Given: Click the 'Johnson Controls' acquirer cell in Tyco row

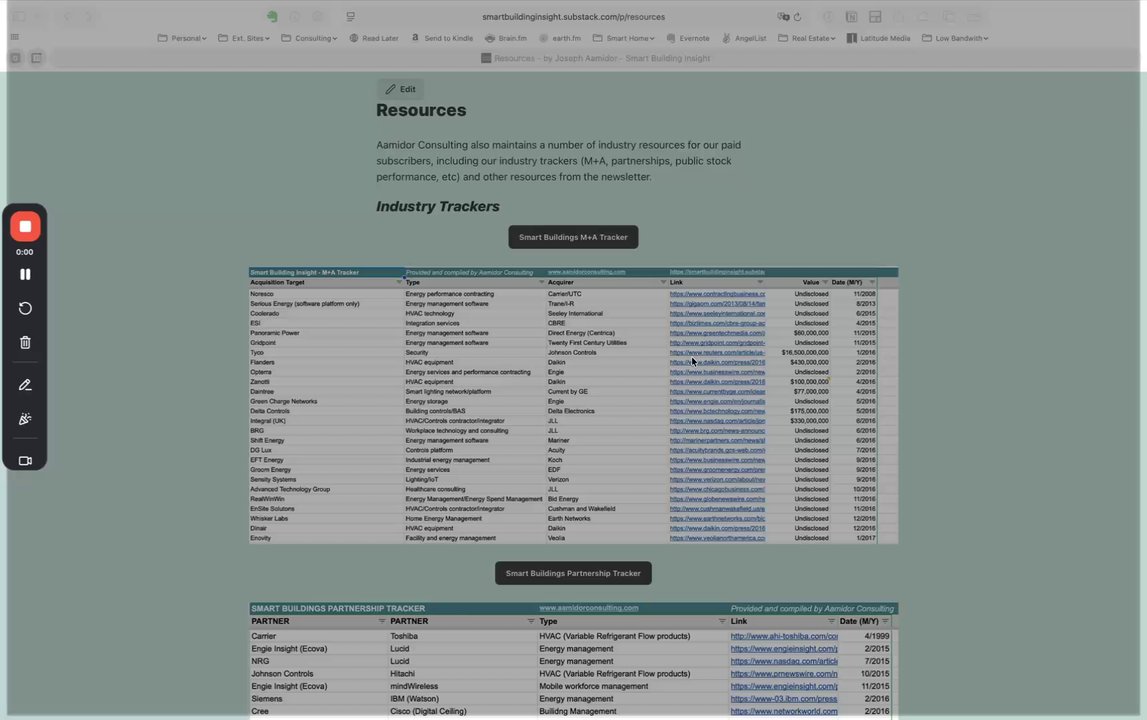Looking at the screenshot, I should (x=572, y=353).
